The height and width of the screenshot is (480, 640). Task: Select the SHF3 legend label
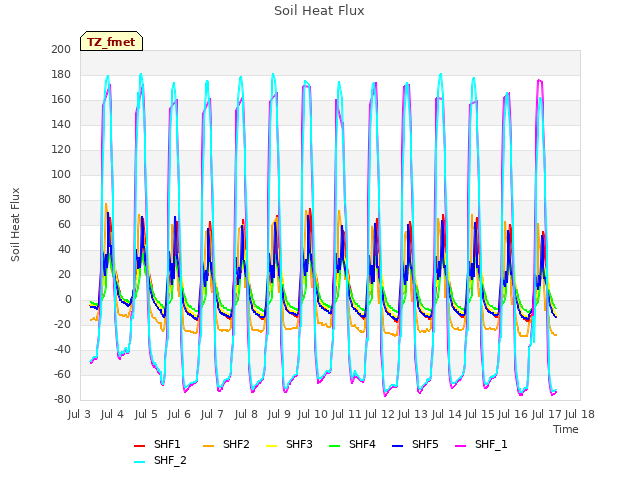[x=299, y=444]
